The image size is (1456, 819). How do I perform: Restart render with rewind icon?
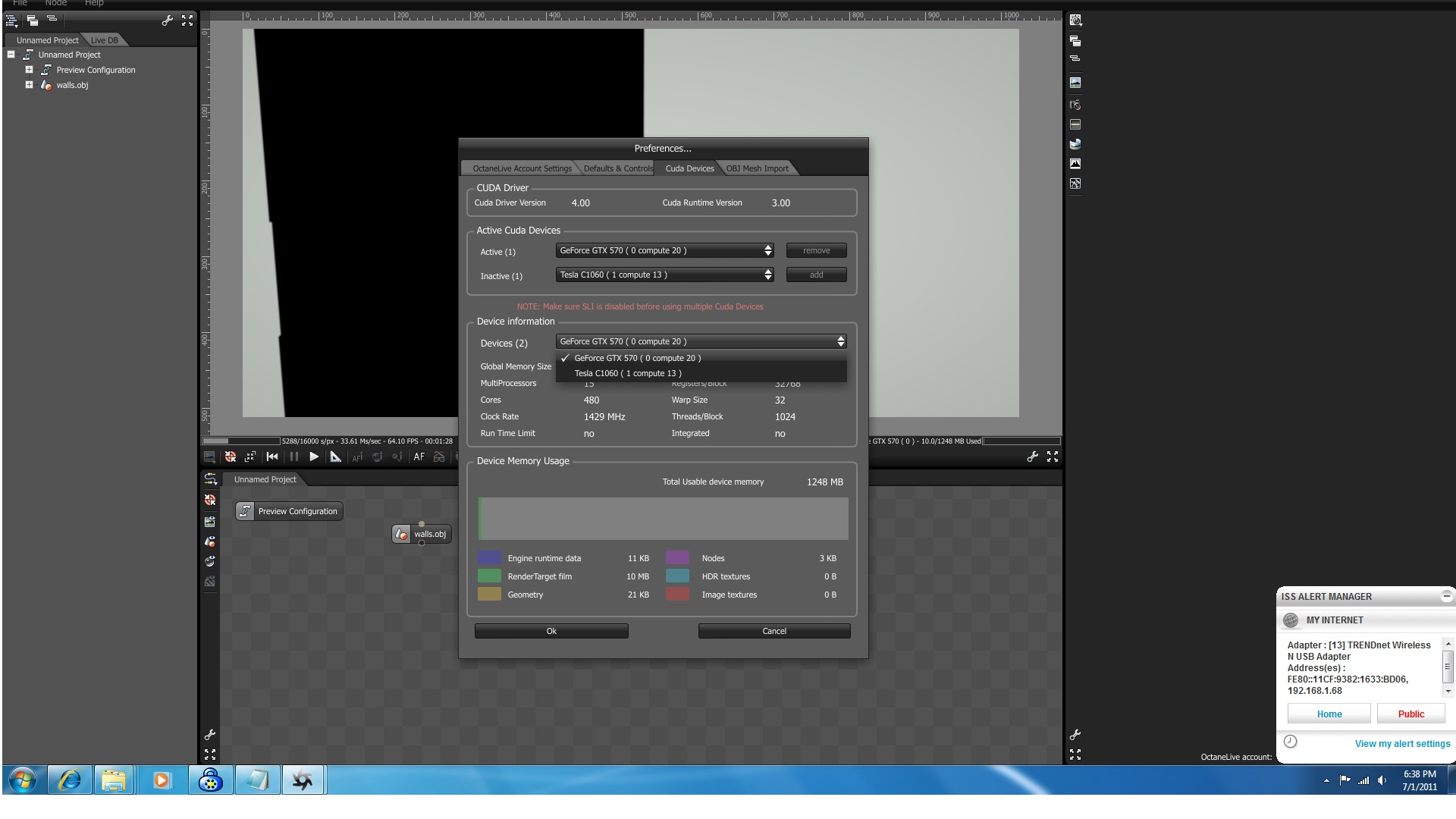click(272, 457)
